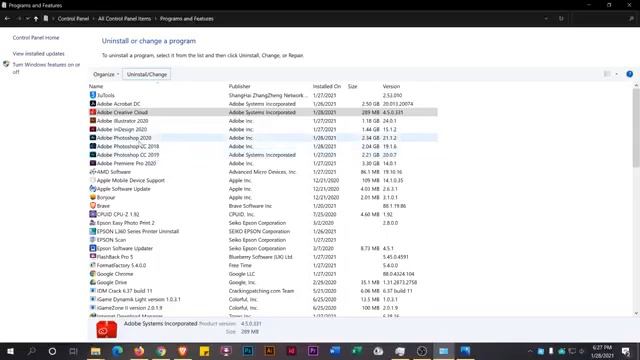Navigate to Control Panel breadcrumb

coord(73,18)
